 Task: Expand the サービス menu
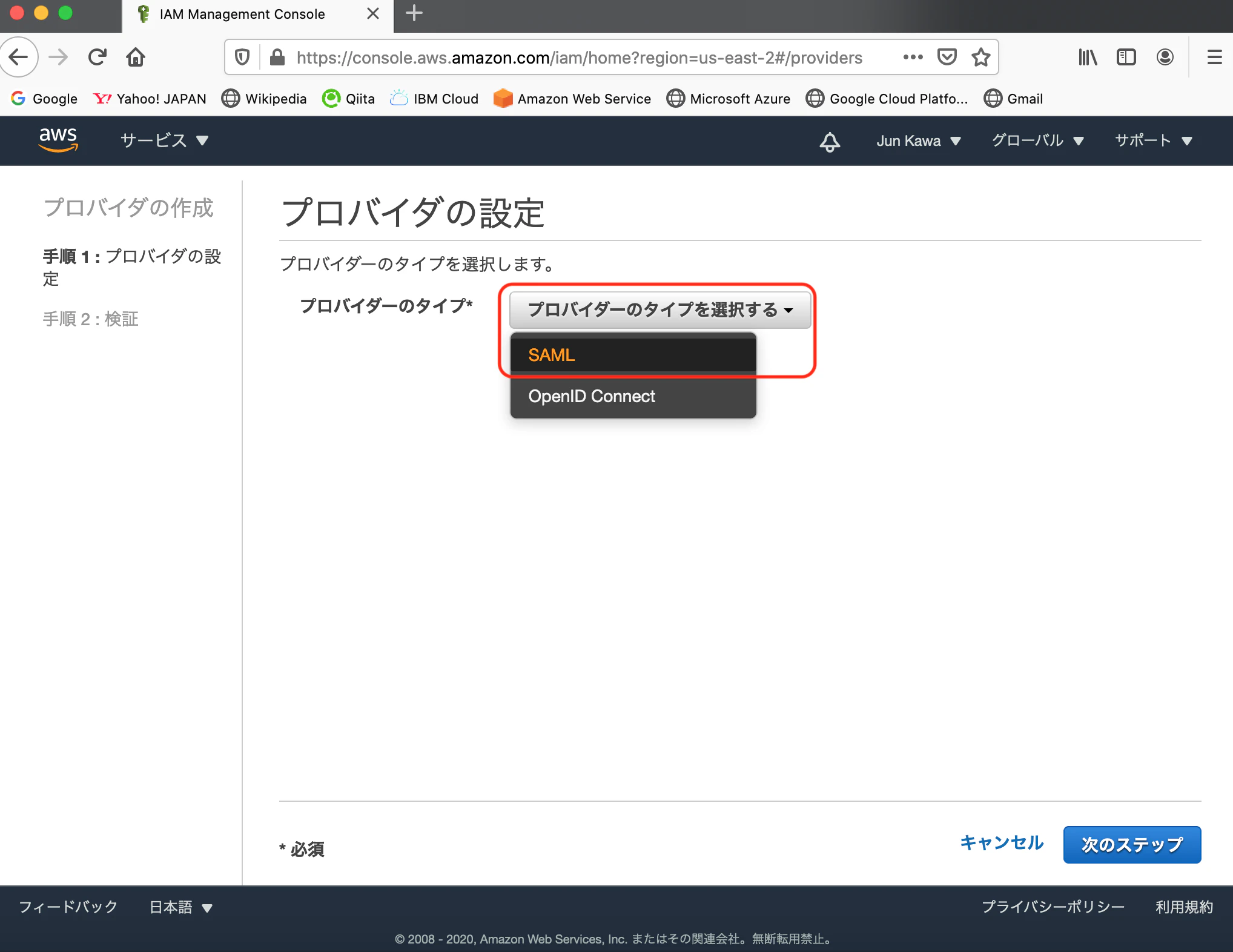[164, 140]
